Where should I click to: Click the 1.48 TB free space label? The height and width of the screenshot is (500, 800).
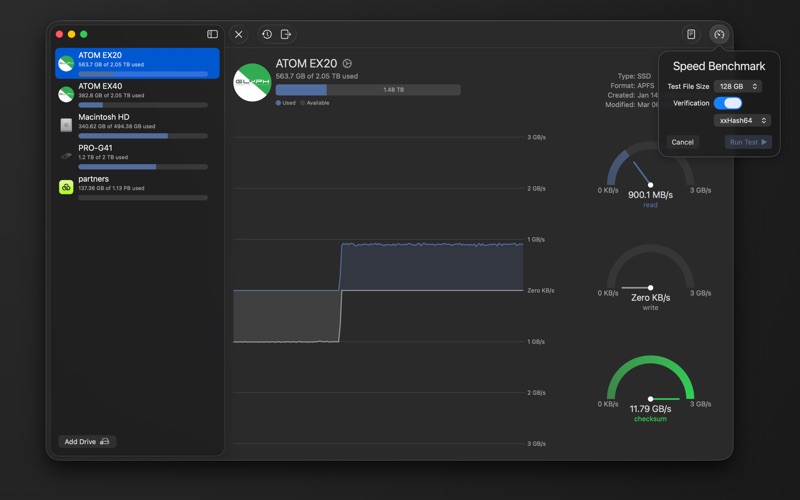click(393, 90)
